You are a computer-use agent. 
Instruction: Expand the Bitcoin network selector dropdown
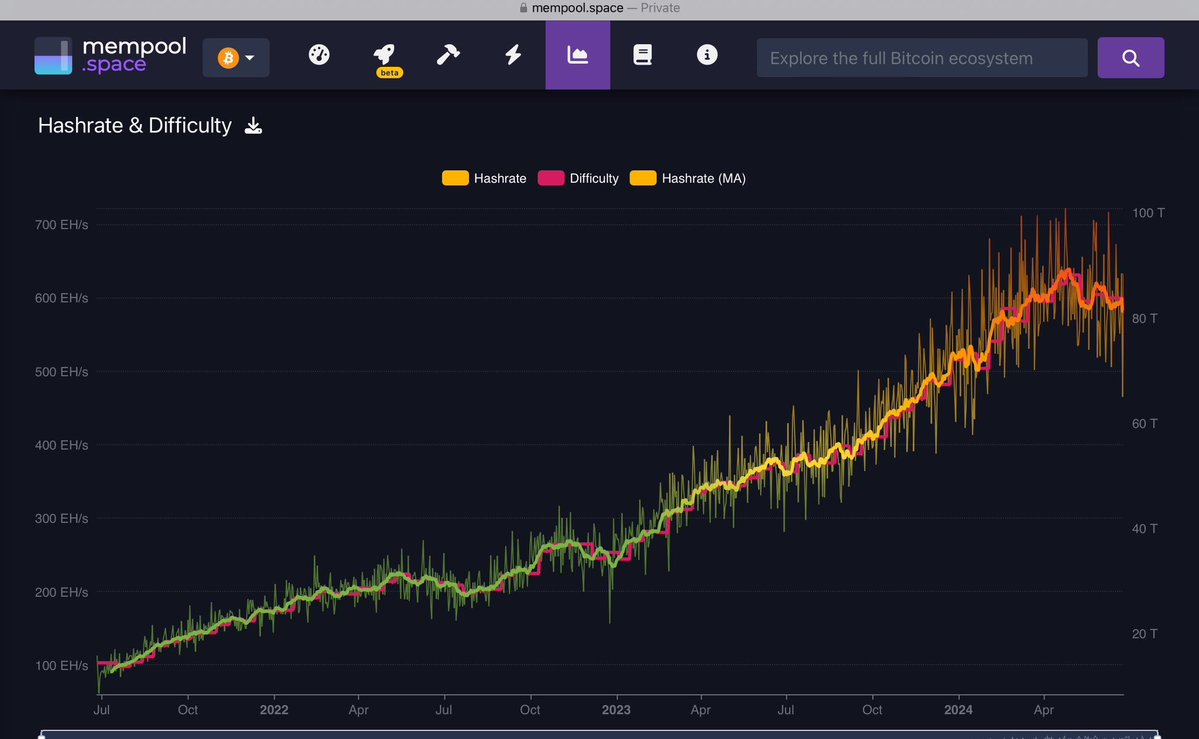[x=236, y=58]
